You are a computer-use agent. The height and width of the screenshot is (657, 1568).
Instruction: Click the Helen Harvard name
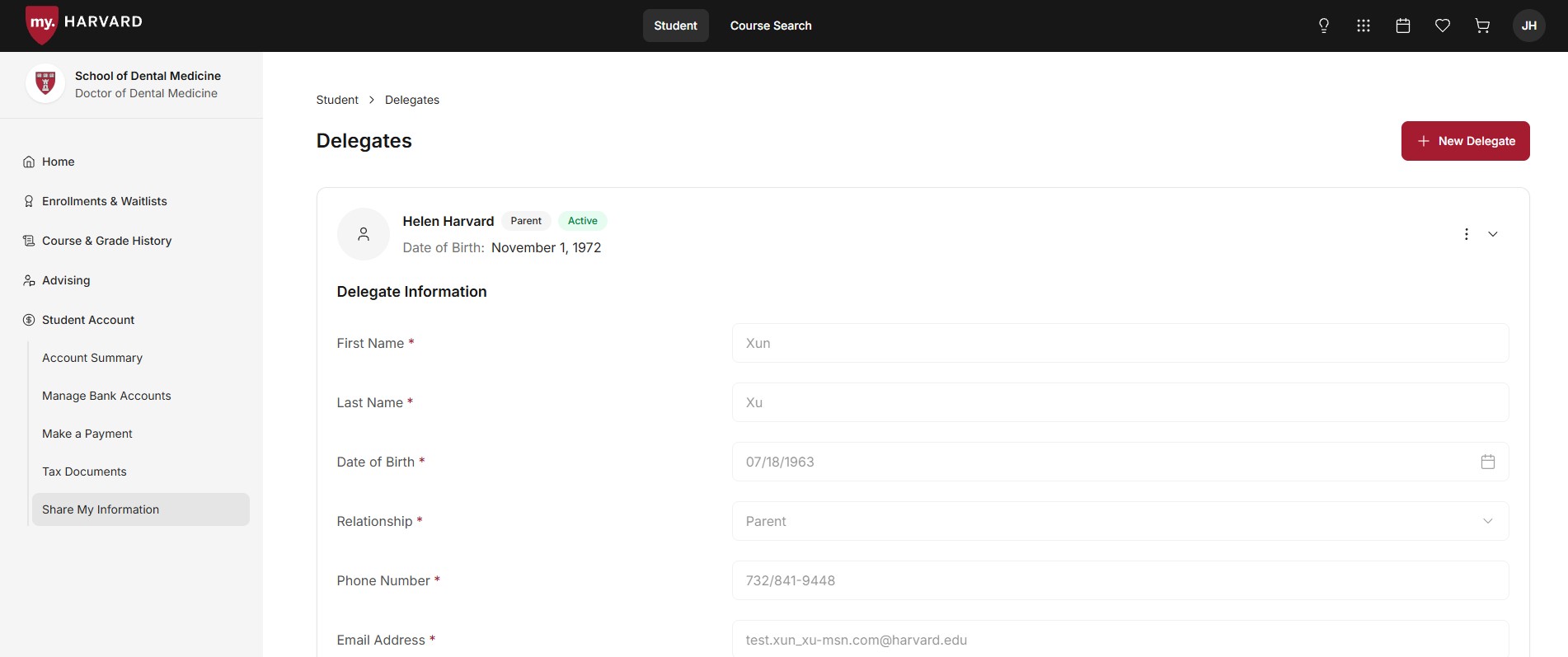(448, 221)
